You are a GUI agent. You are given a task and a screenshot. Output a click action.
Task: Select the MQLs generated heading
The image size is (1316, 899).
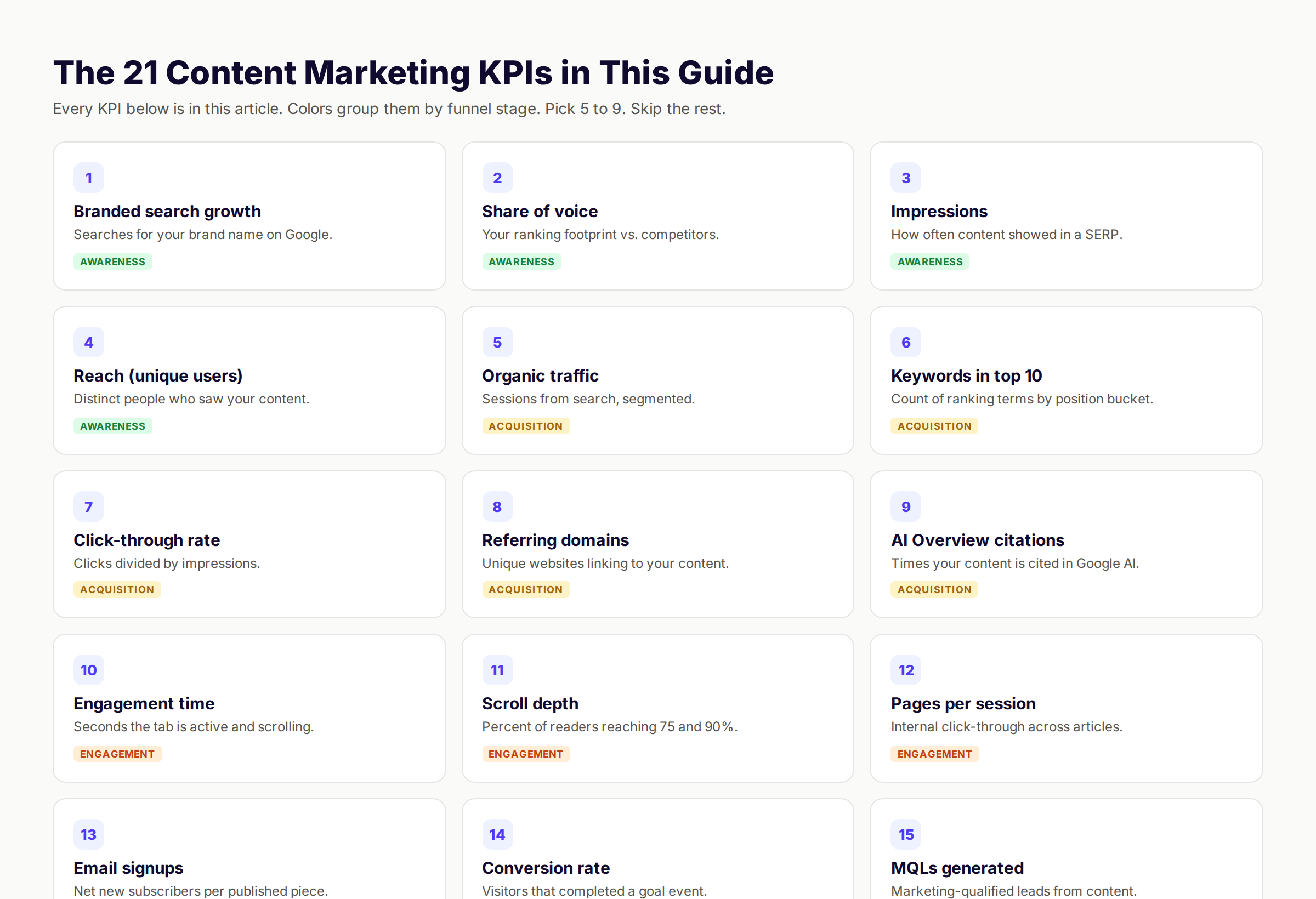pyautogui.click(x=957, y=868)
